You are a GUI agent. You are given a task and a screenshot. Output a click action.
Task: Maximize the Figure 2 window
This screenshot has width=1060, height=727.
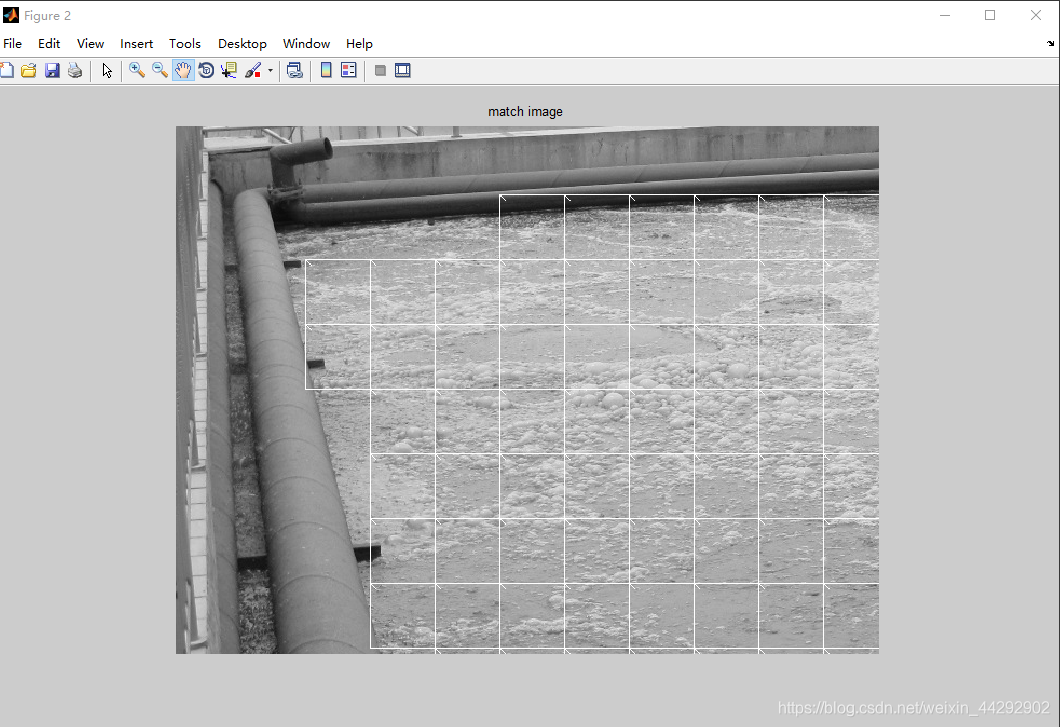(990, 15)
